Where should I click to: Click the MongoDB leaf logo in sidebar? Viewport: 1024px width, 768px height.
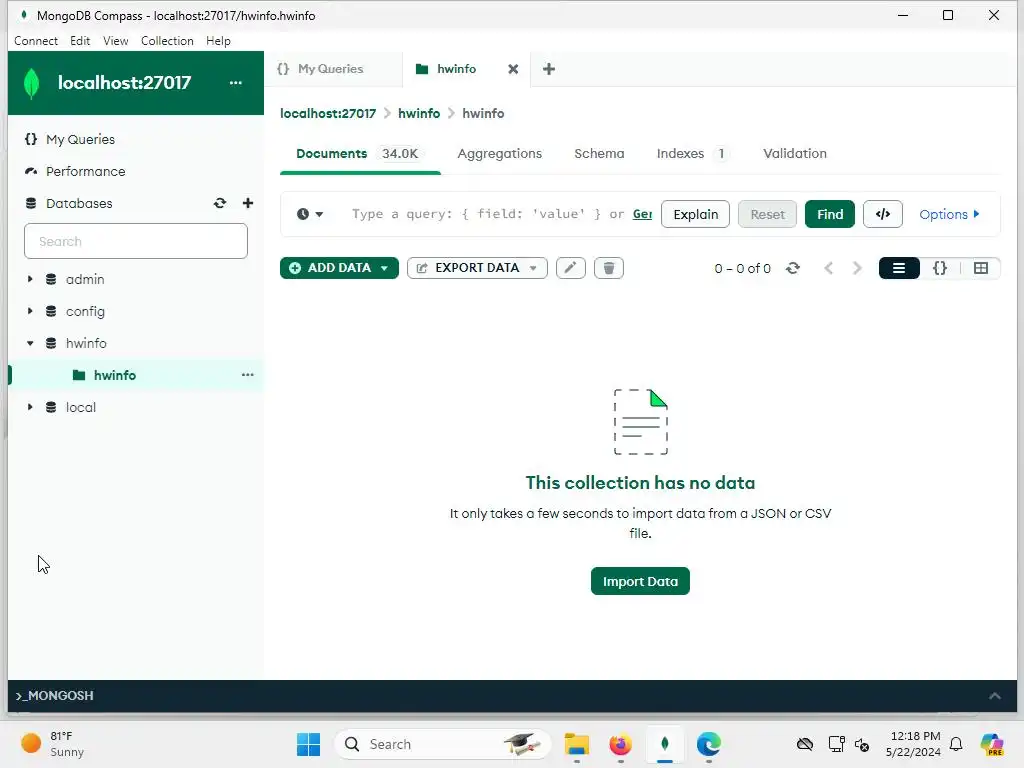[x=31, y=83]
